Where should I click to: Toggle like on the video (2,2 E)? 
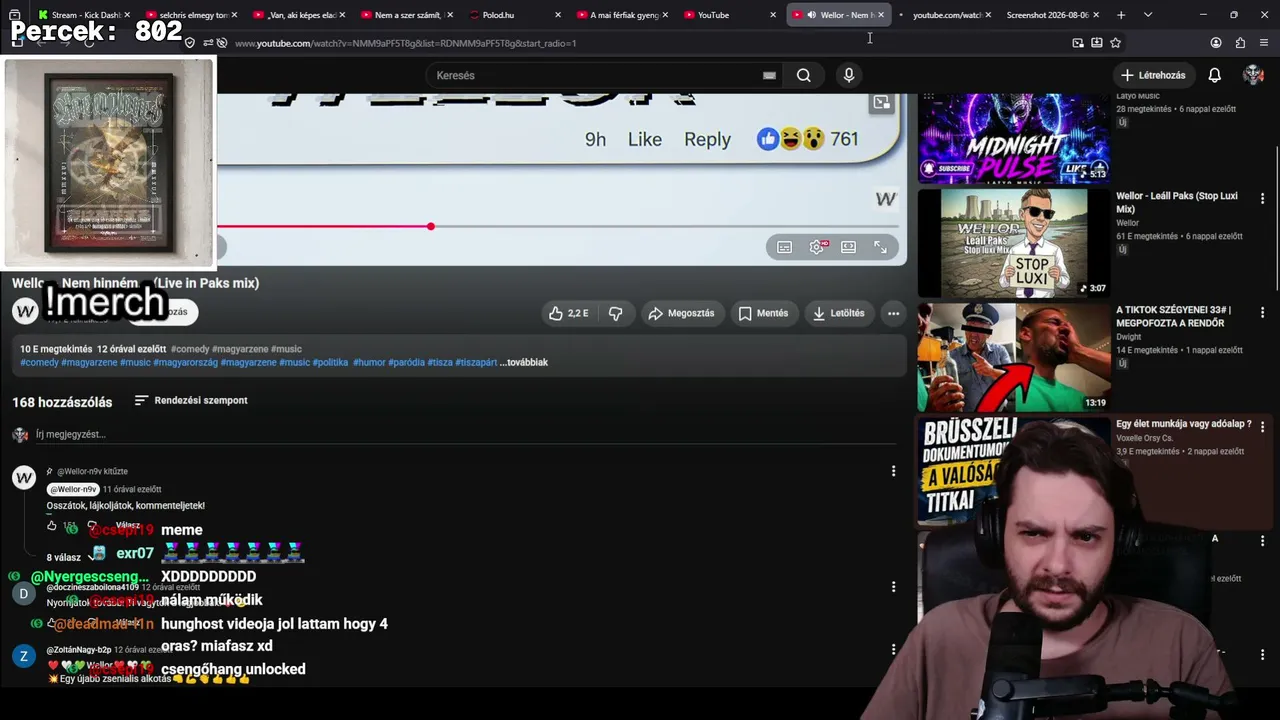click(568, 313)
